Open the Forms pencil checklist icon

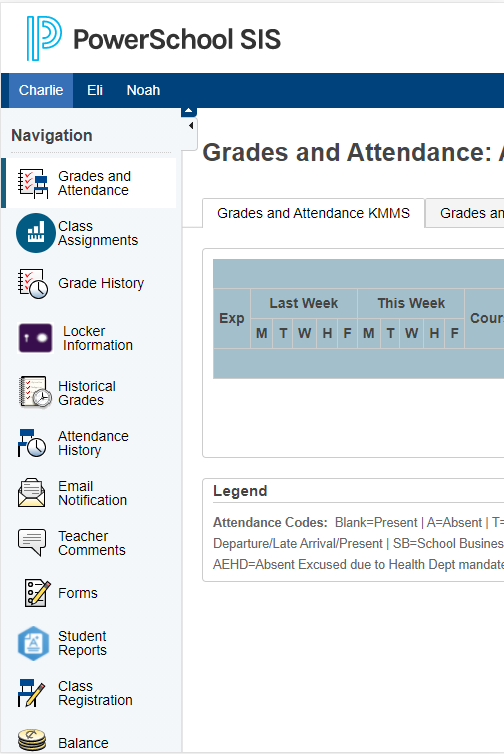coord(38,593)
